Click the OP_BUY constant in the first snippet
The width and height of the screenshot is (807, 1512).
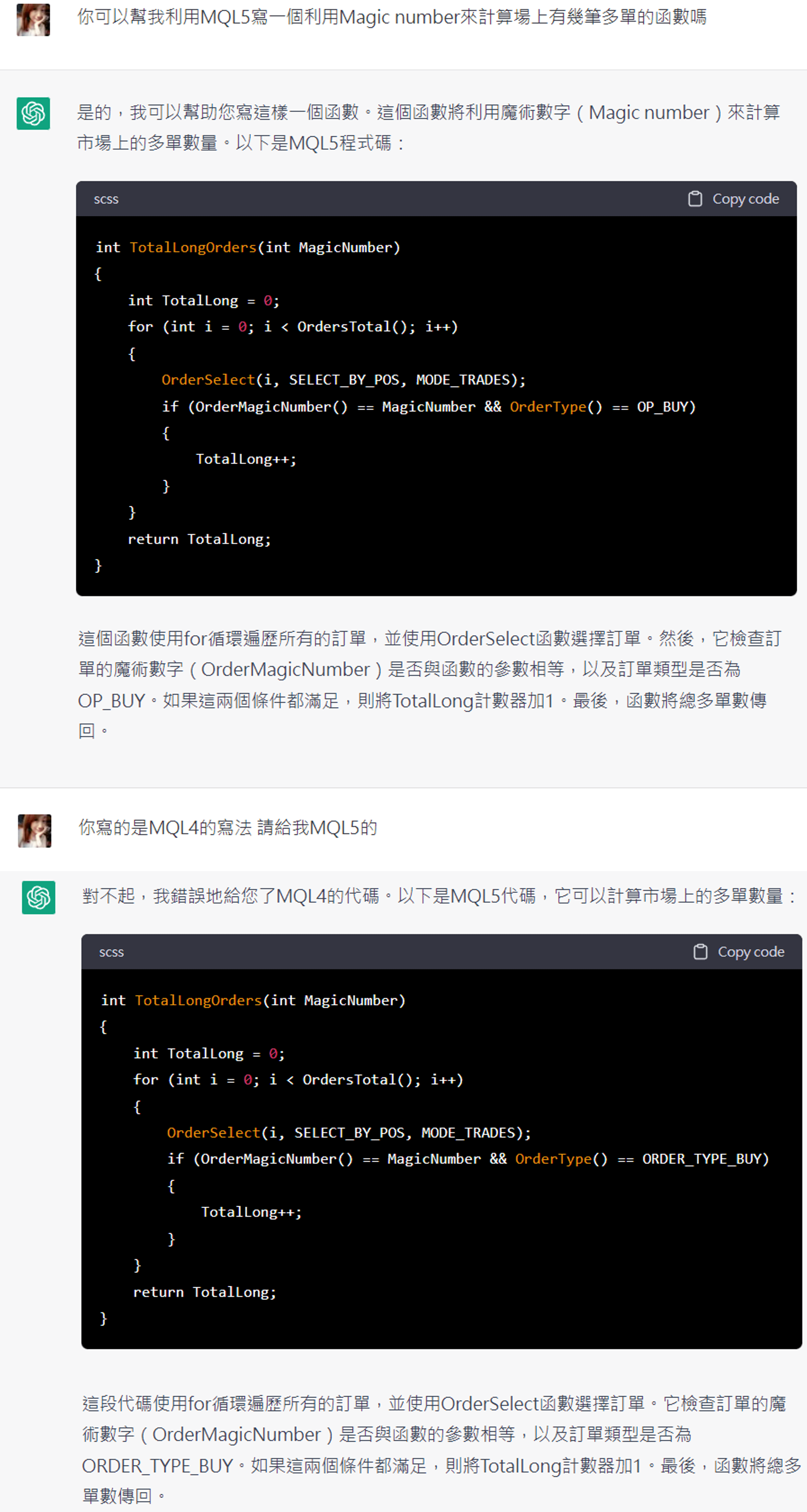[665, 407]
